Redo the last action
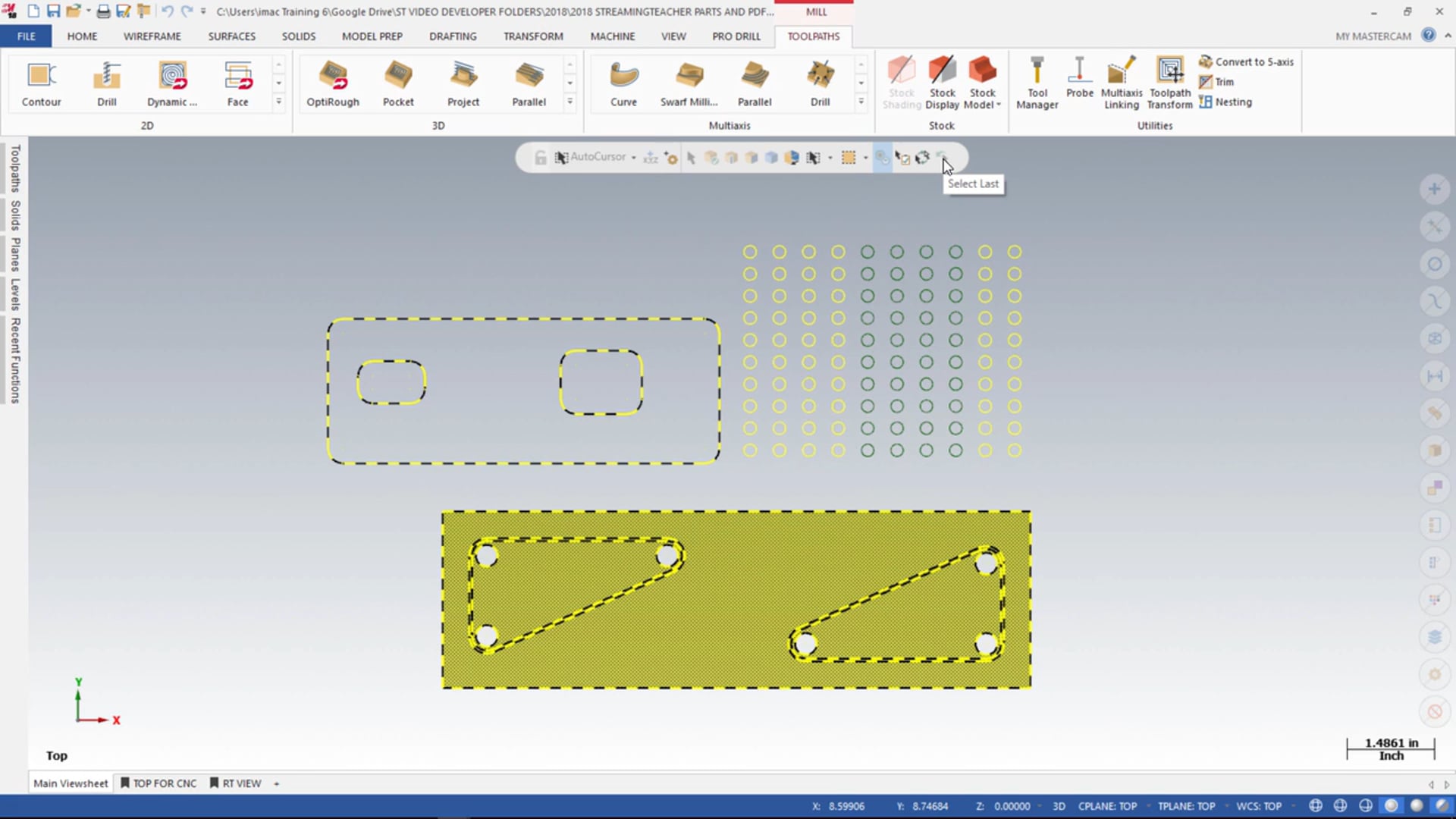 tap(187, 11)
